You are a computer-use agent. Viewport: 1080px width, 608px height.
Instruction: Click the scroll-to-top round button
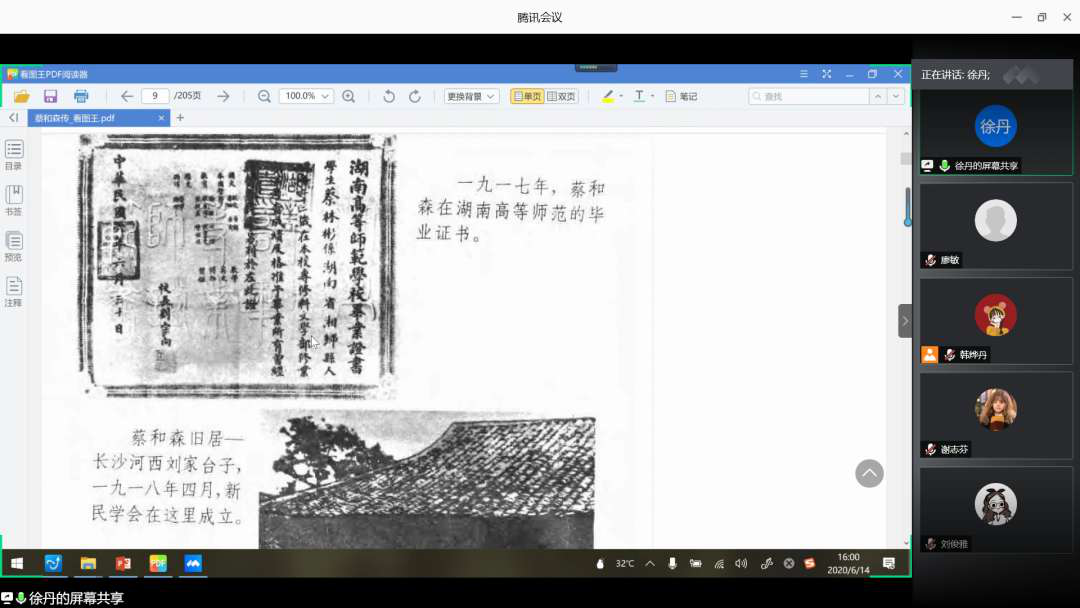(869, 473)
